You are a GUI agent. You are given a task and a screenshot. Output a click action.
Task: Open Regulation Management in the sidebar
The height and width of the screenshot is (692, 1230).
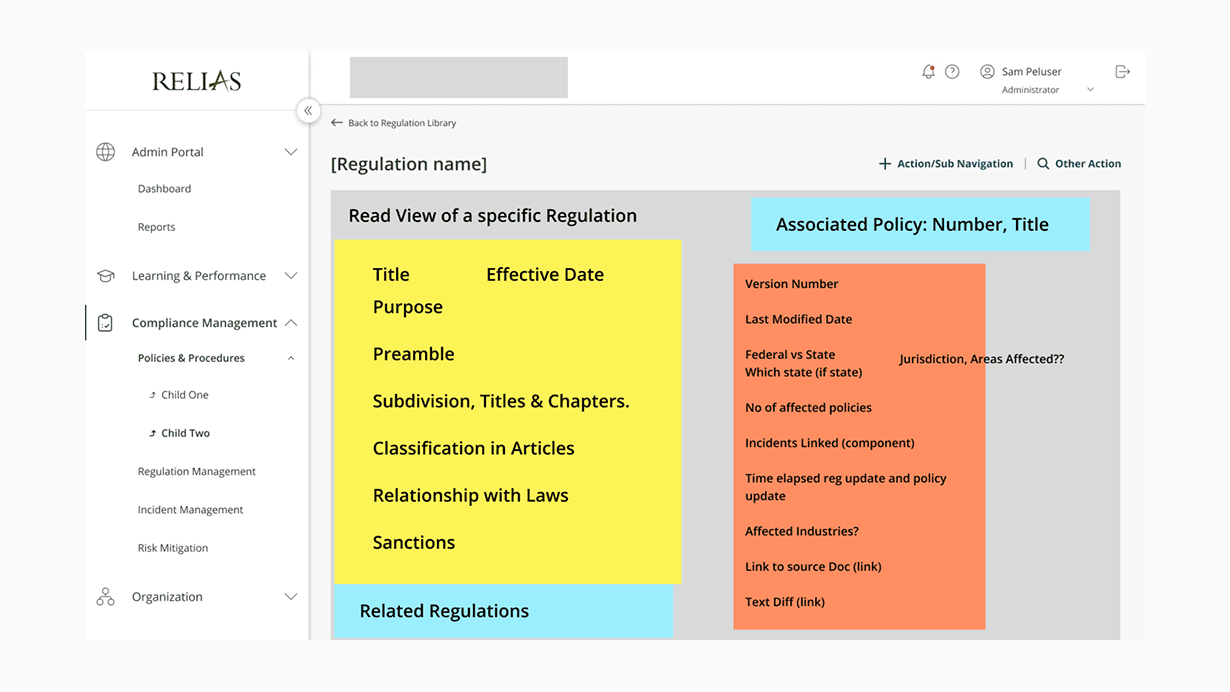click(196, 472)
